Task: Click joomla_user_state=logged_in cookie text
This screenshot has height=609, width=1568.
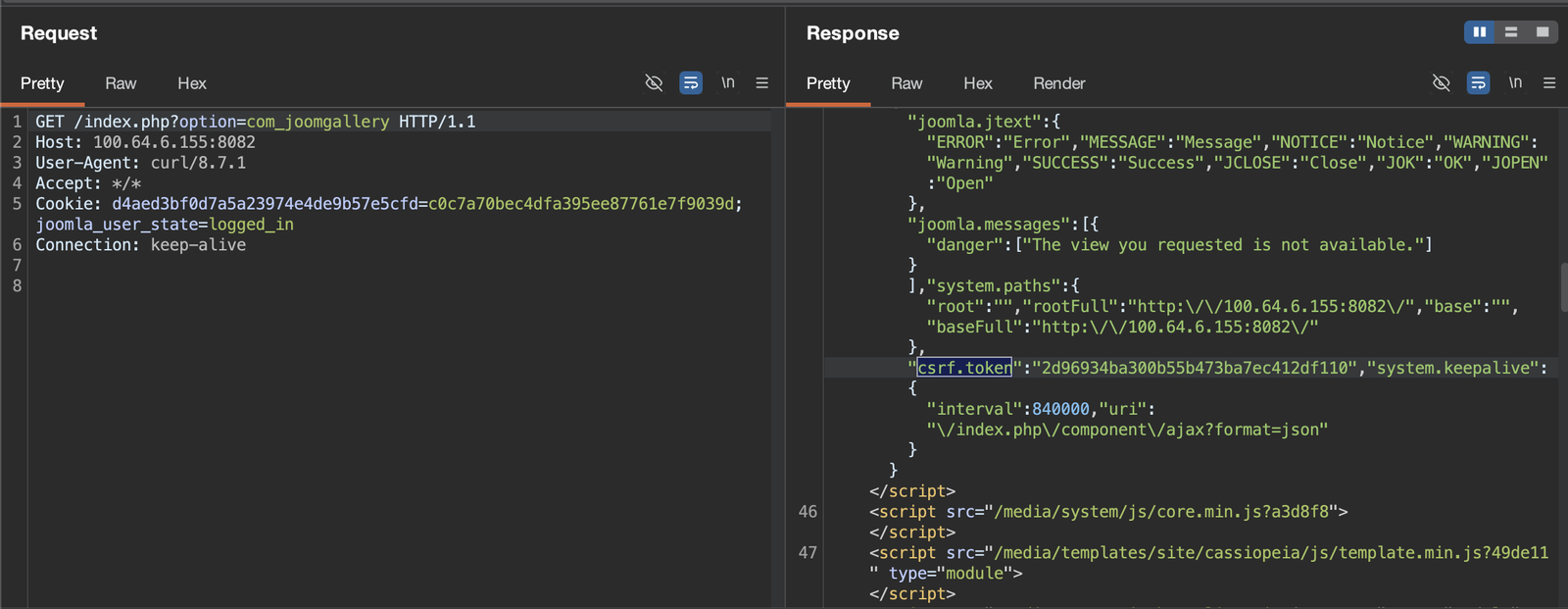Action: click(165, 225)
